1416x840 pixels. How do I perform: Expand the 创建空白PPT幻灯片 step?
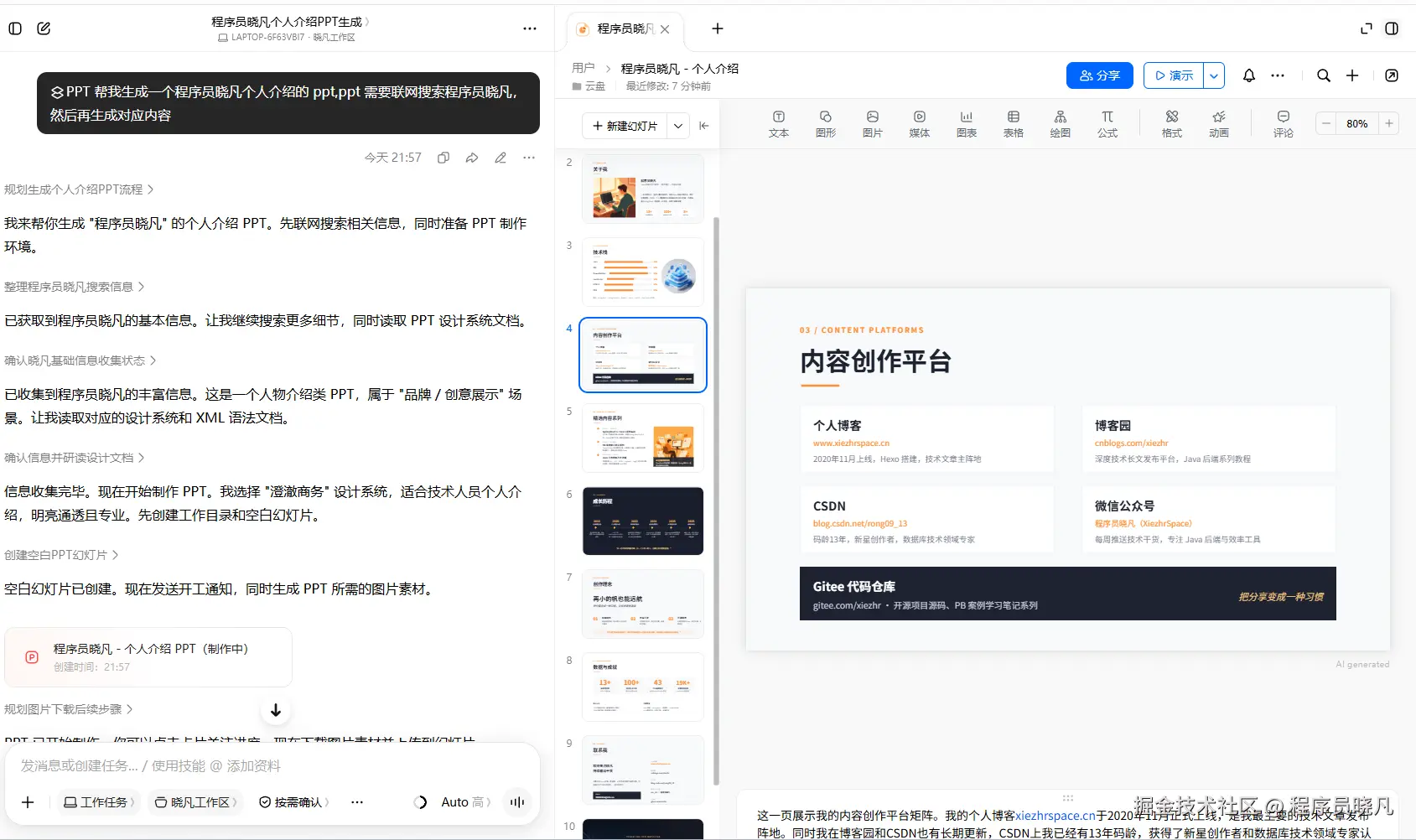pyautogui.click(x=61, y=555)
